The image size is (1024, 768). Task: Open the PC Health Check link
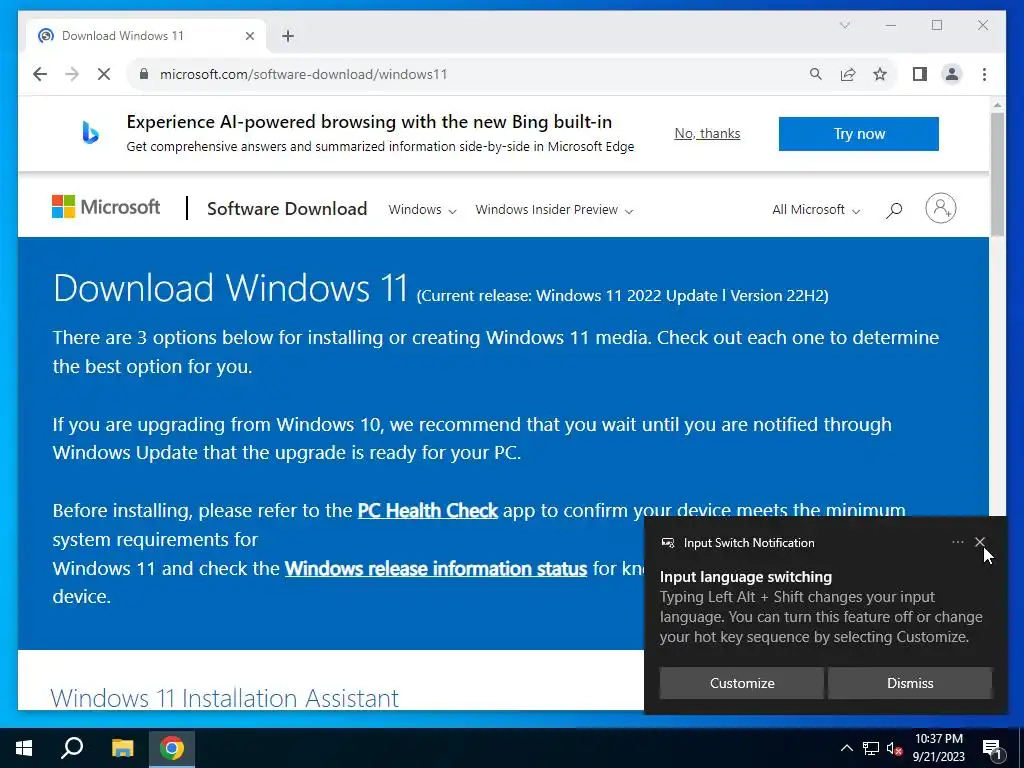point(428,511)
